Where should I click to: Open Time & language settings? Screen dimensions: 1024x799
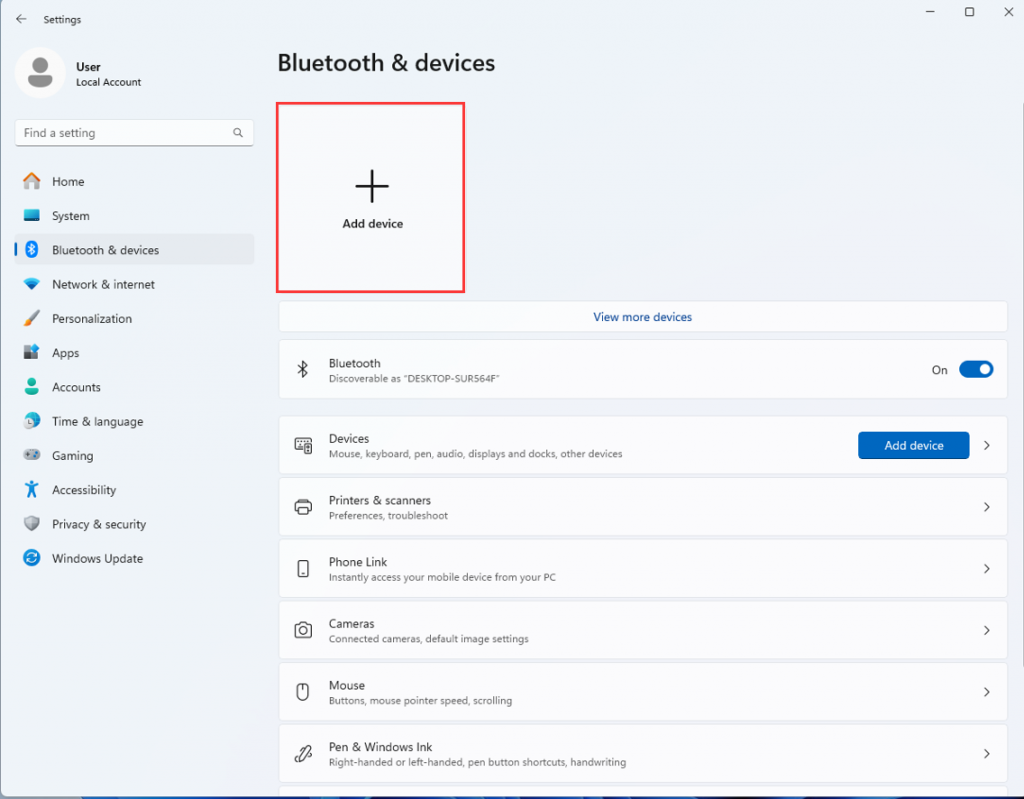[135, 421]
